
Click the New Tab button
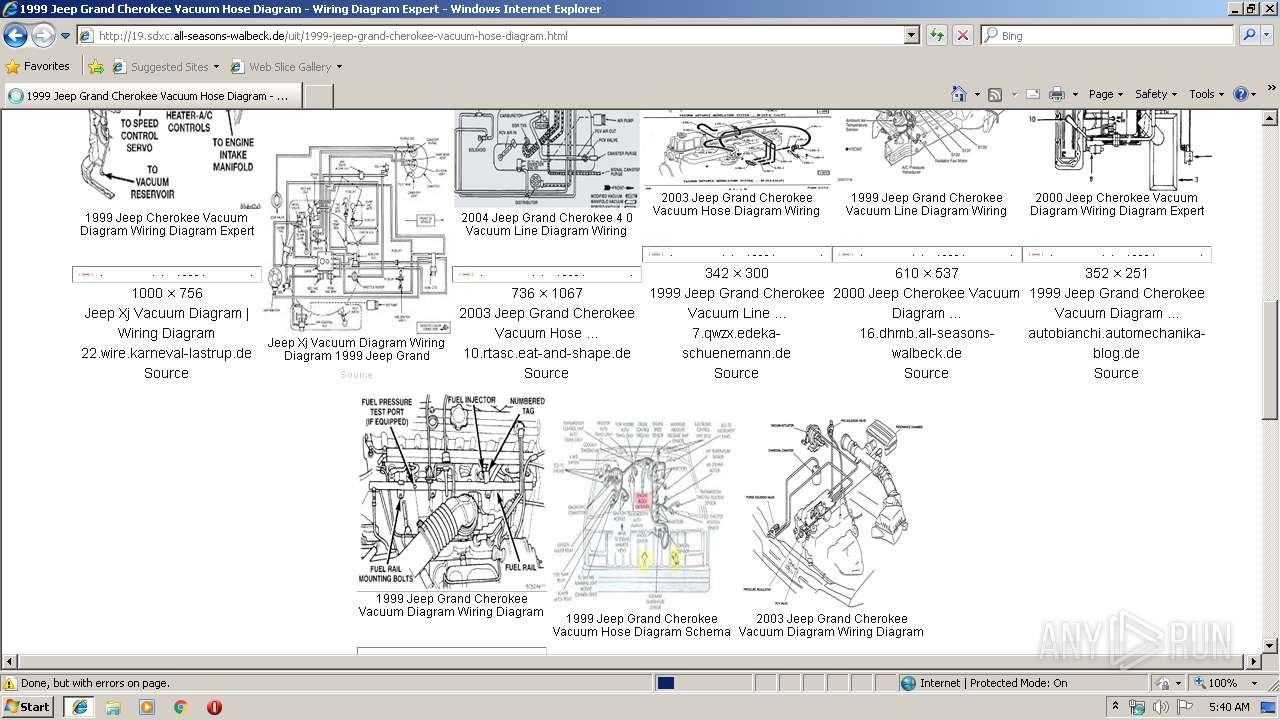click(x=317, y=96)
